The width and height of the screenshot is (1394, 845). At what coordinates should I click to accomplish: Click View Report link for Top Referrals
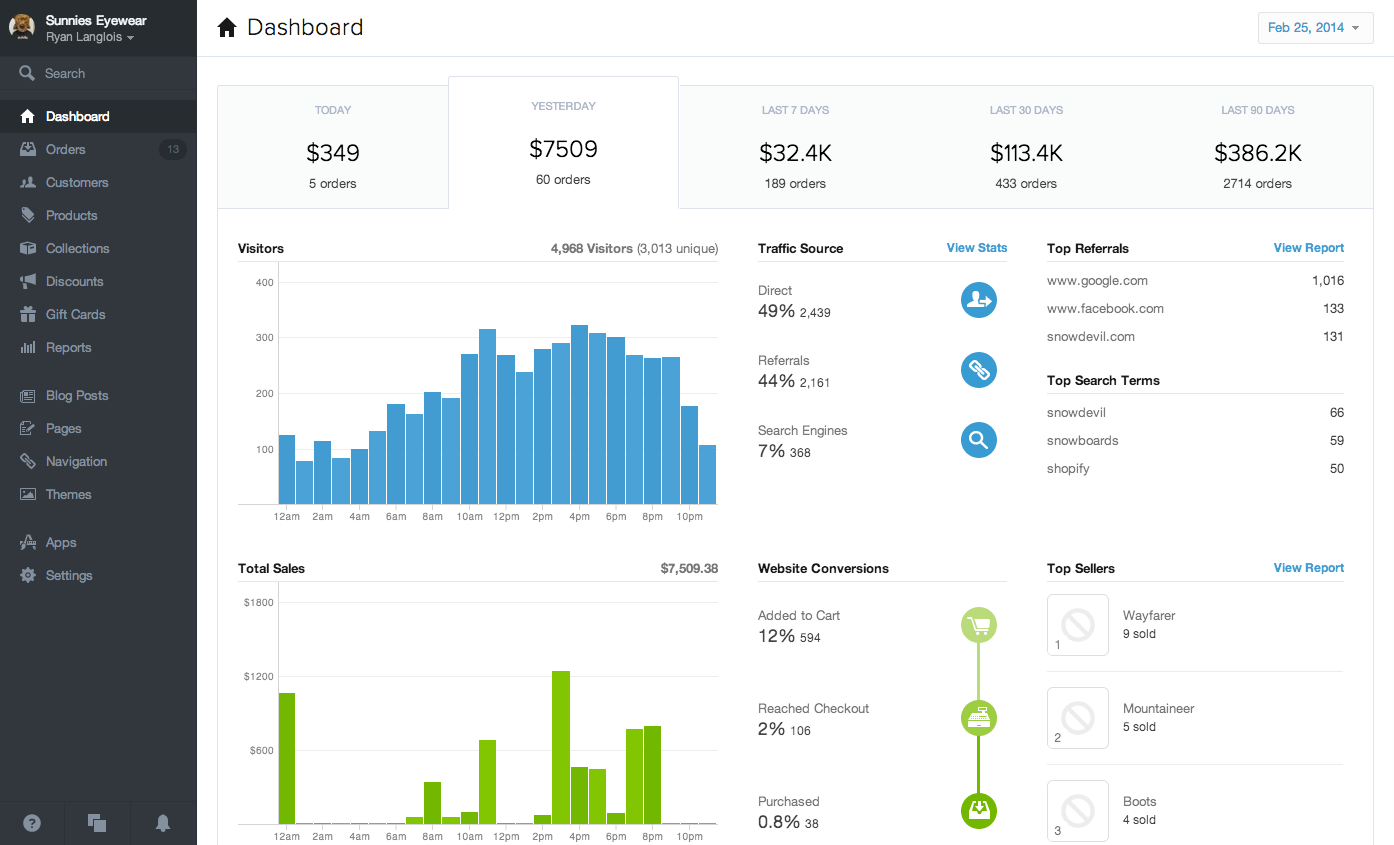[1309, 248]
